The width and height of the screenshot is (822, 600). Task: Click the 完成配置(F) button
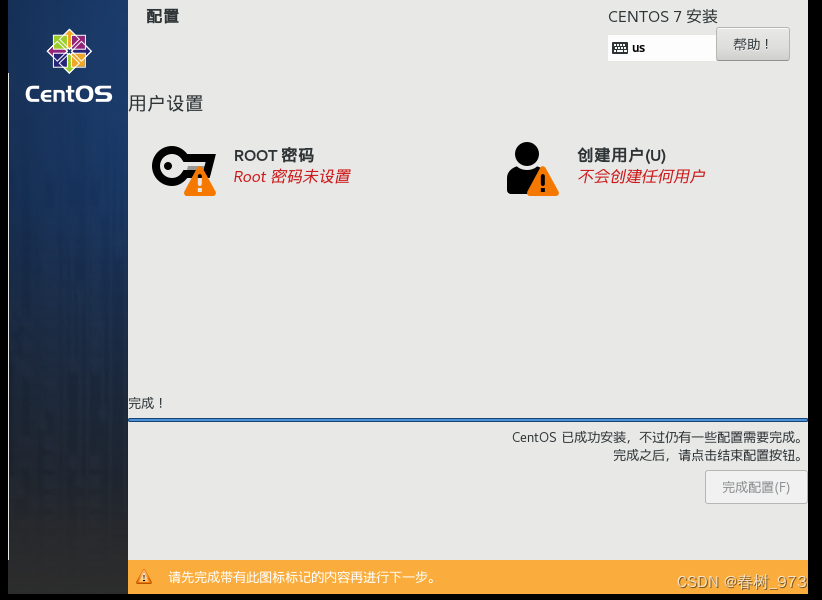pos(755,487)
